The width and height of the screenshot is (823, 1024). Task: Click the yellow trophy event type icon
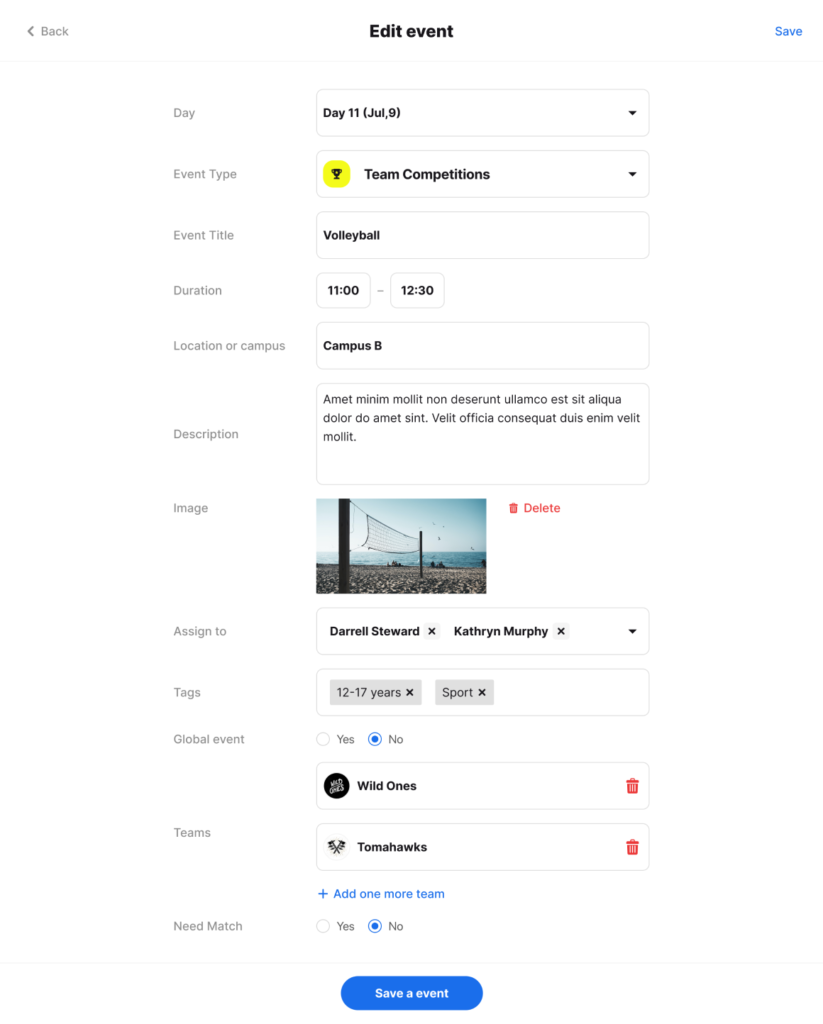(336, 174)
